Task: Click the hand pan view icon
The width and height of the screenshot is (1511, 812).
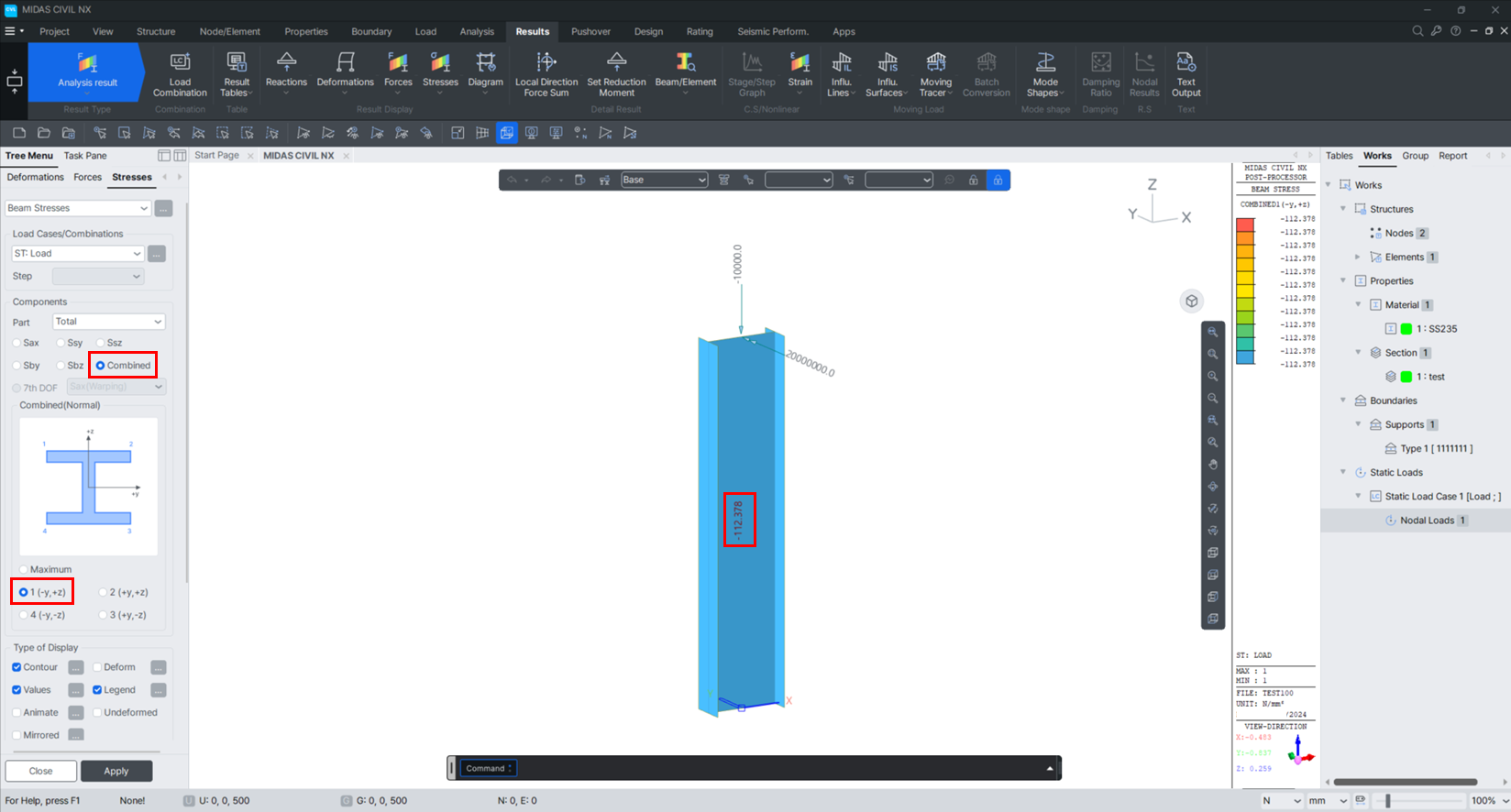Action: [1213, 464]
